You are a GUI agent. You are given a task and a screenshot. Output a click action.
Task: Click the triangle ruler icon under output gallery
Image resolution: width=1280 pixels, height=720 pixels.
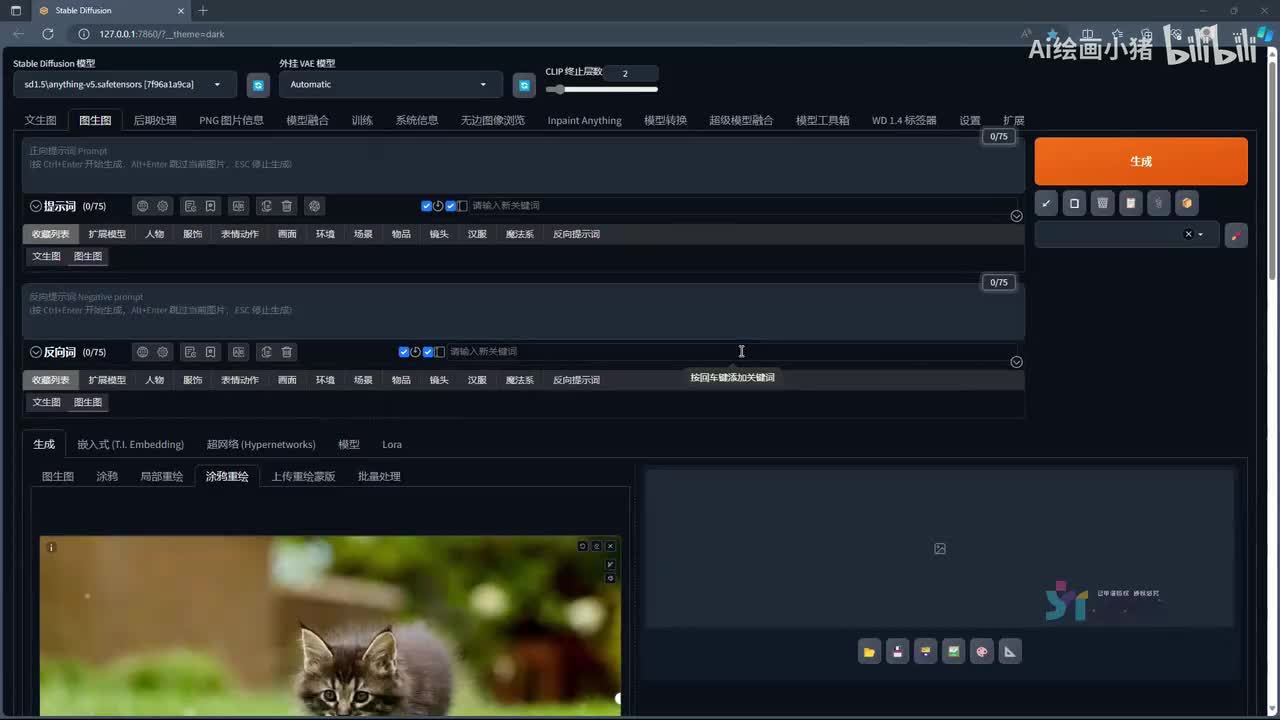[x=1009, y=652]
